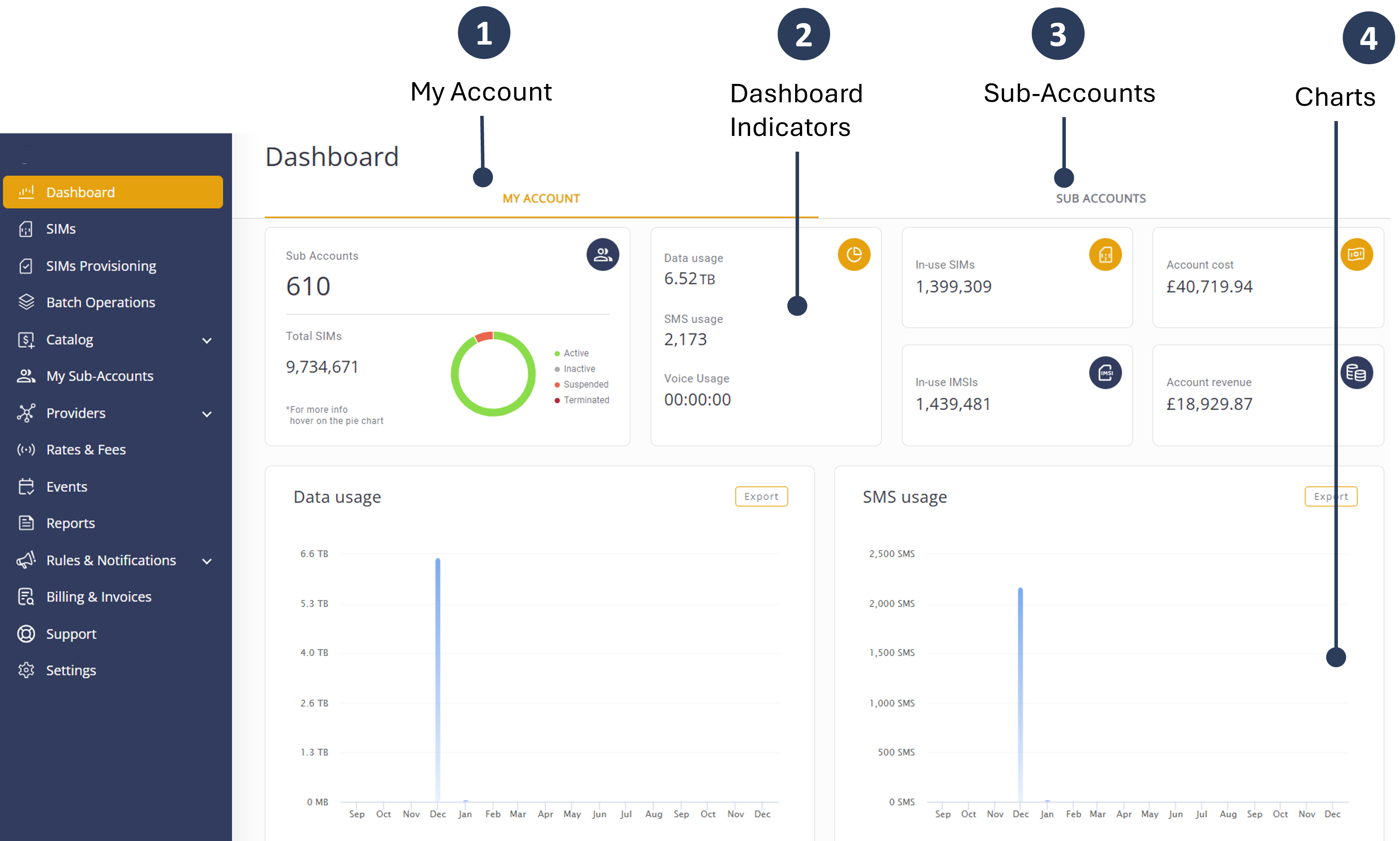The height and width of the screenshot is (841, 1400).
Task: Click the Data usage pie icon
Action: tap(853, 254)
